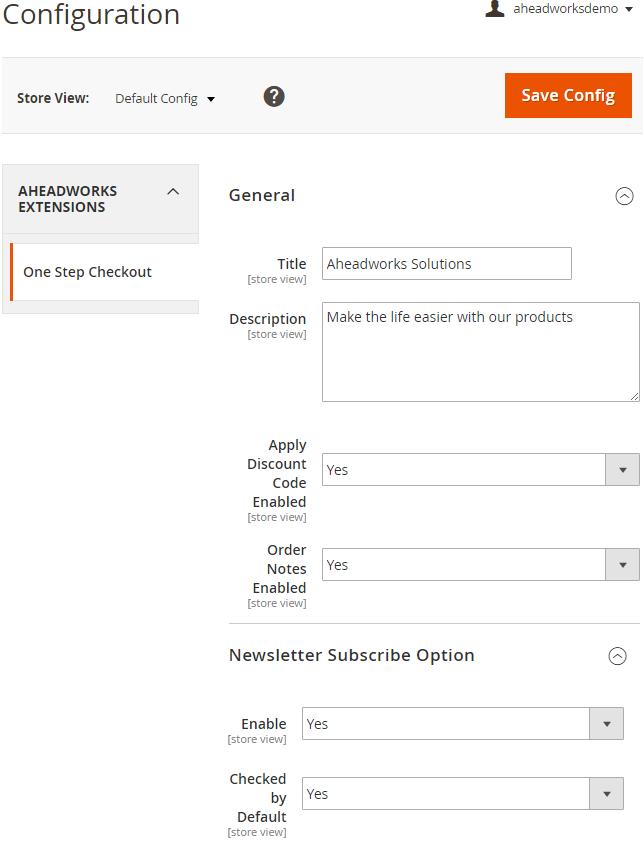Collapse the Aheadworks Extensions sidebar section

[x=100, y=199]
